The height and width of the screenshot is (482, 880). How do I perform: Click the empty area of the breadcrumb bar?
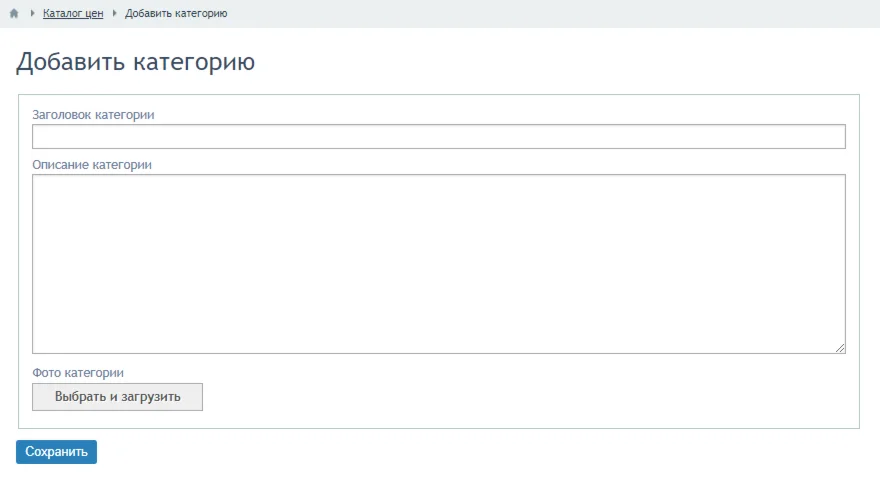coord(550,14)
